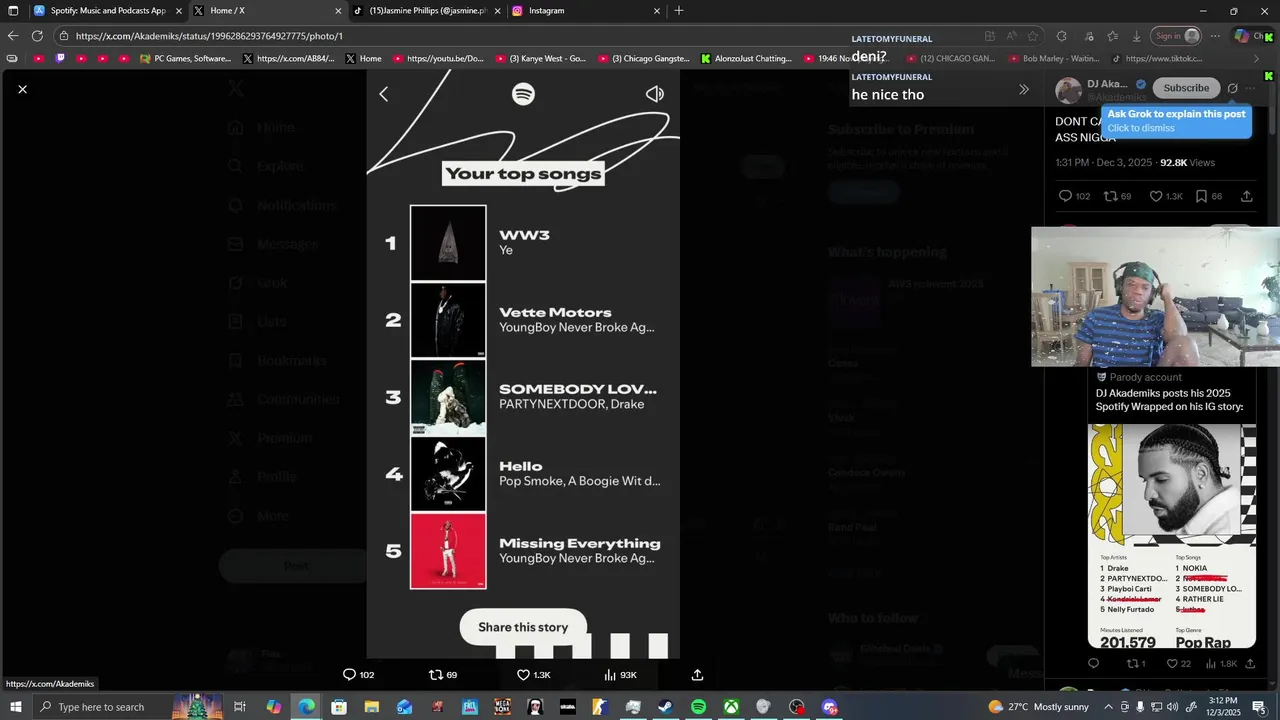
Task: Open replies via the 102 comment icon under photo
Action: [358, 675]
